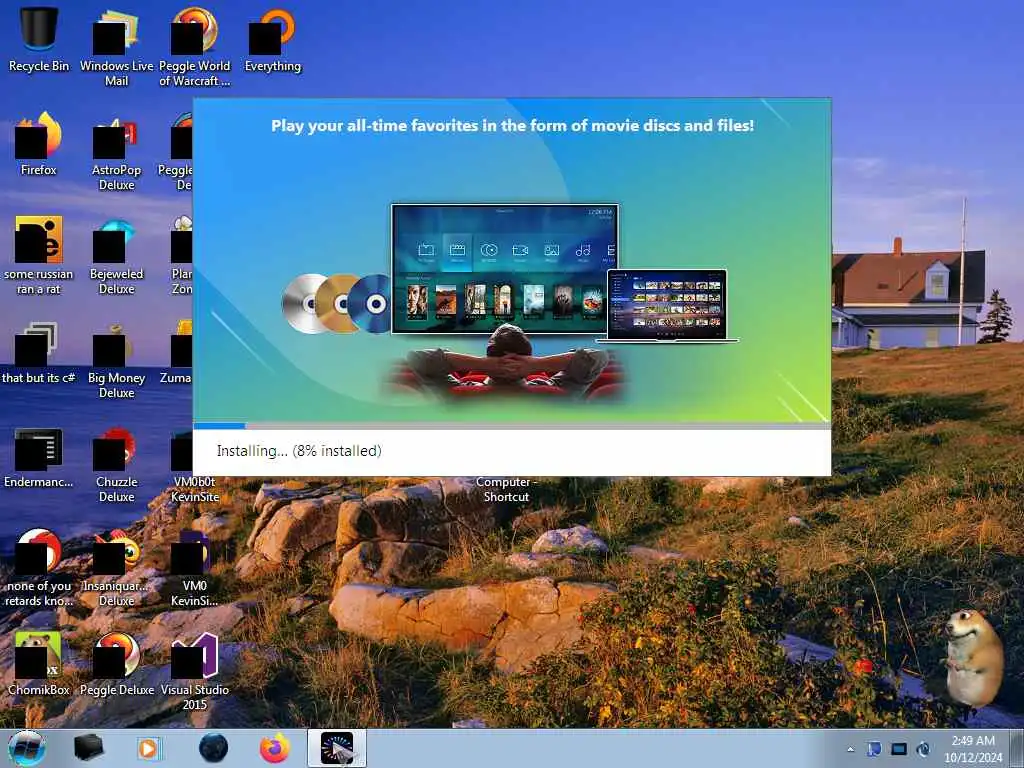
Task: Show hidden system tray icons
Action: click(850, 749)
